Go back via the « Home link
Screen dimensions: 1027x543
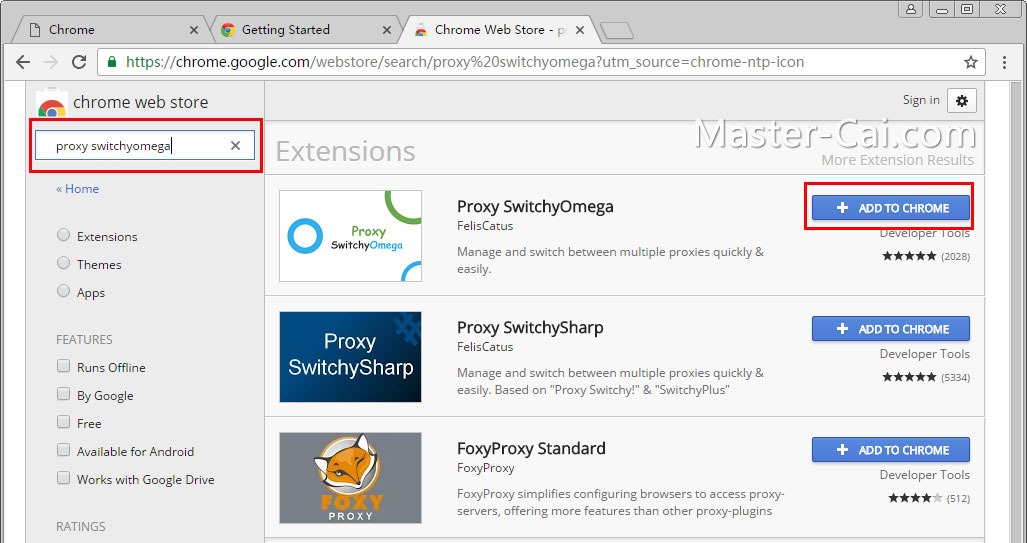(77, 189)
